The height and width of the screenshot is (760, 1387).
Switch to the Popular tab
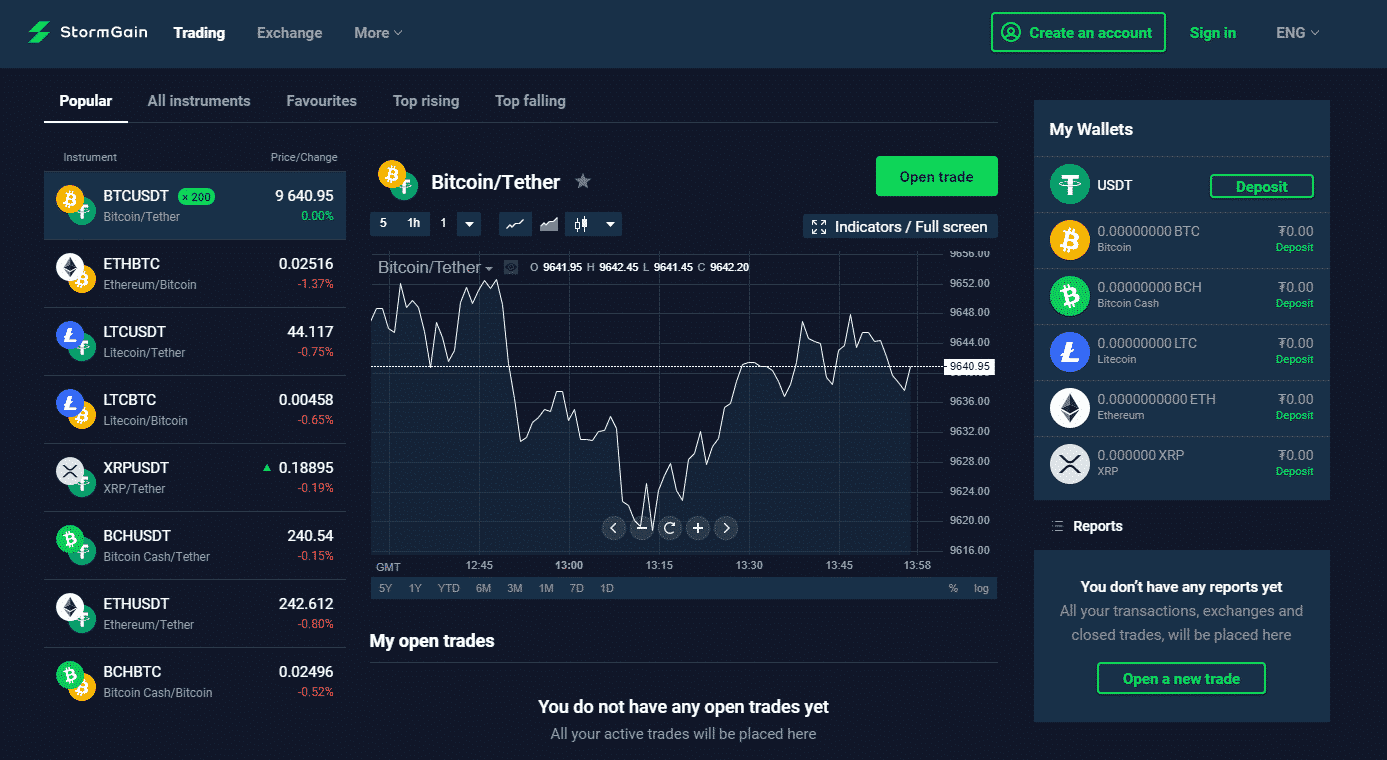coord(86,101)
